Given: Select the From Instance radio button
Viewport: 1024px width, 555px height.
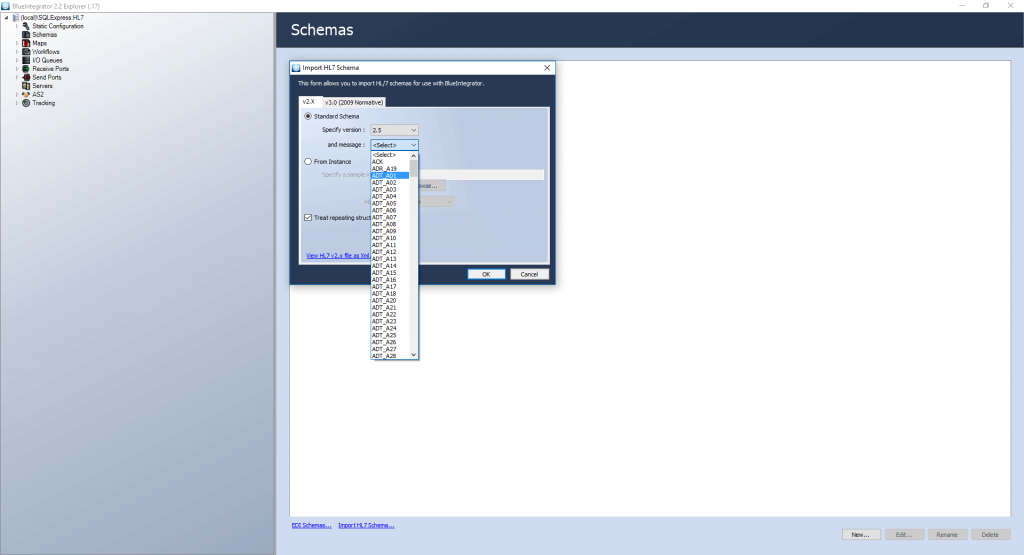Looking at the screenshot, I should 308,161.
